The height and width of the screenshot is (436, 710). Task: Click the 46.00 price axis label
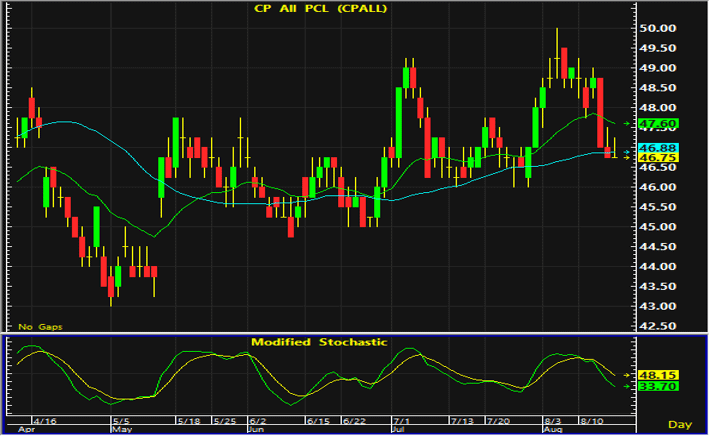pyautogui.click(x=657, y=187)
